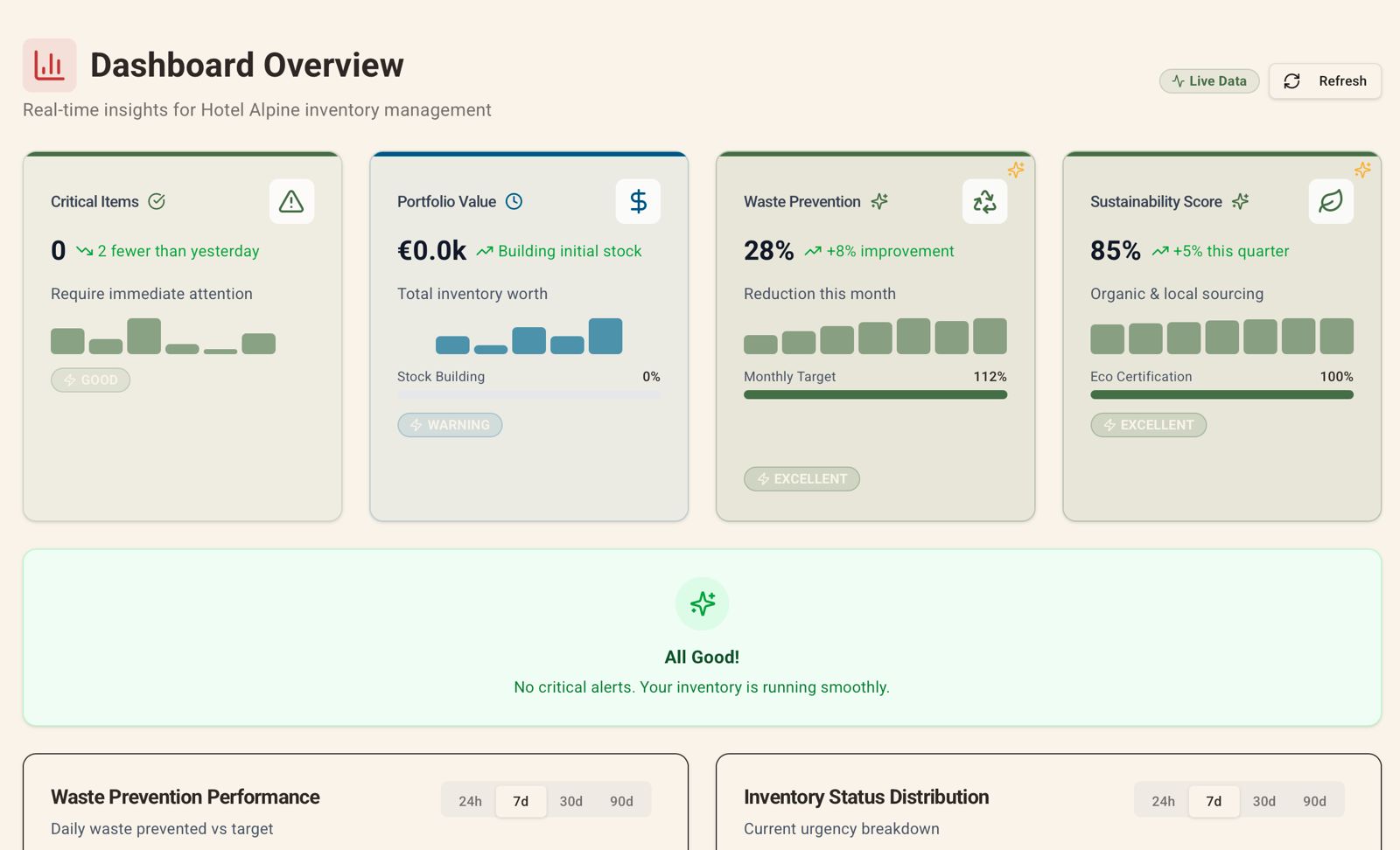Select 24h tab in Waste Prevention Performance
This screenshot has width=1400, height=850.
tap(470, 801)
